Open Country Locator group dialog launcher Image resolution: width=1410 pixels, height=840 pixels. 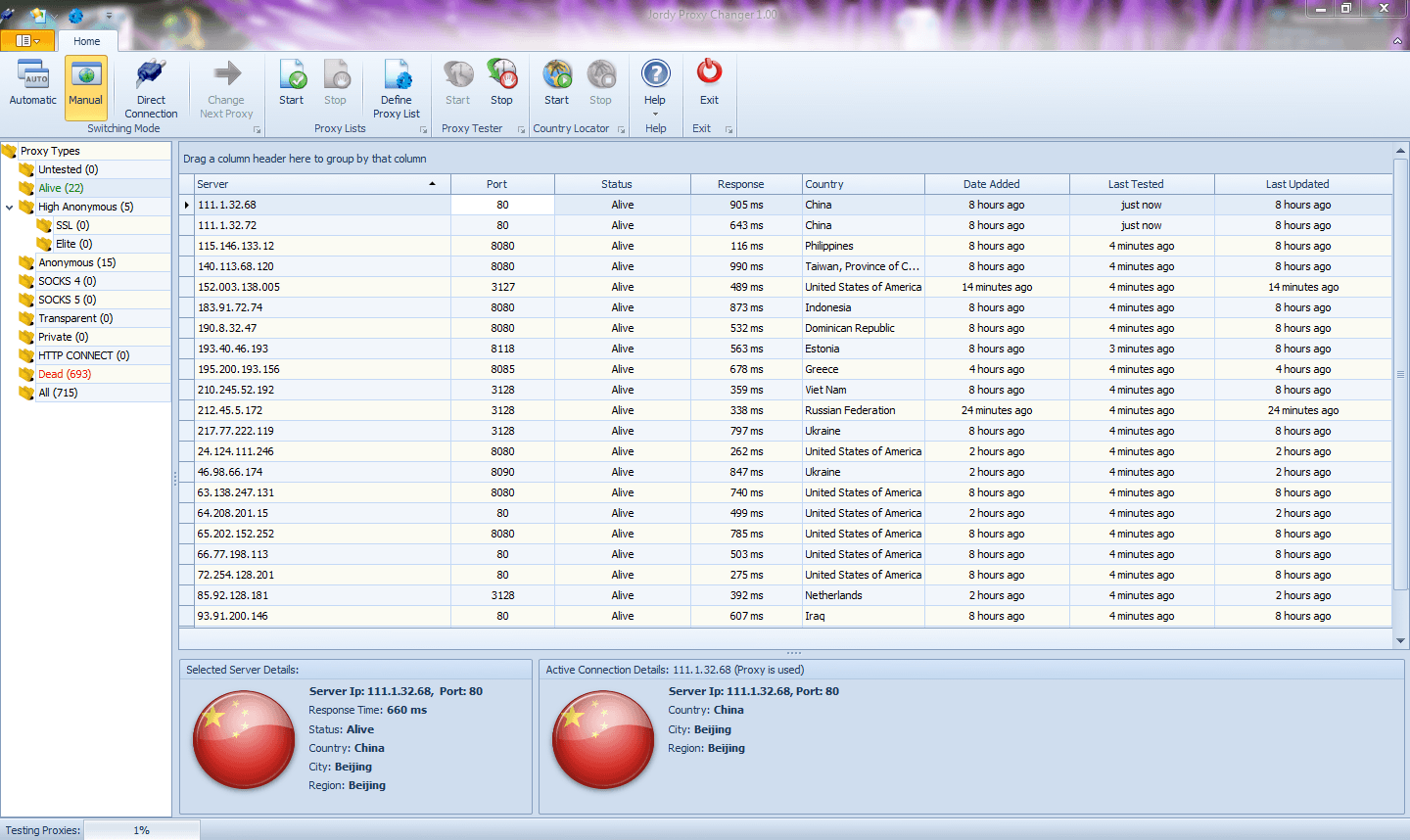click(x=622, y=129)
